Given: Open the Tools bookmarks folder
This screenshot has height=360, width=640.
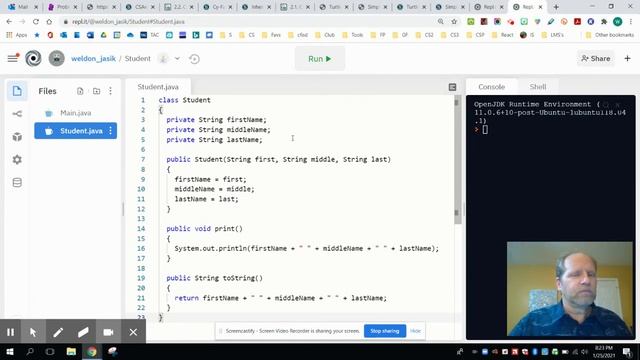Looking at the screenshot, I should [x=353, y=35].
